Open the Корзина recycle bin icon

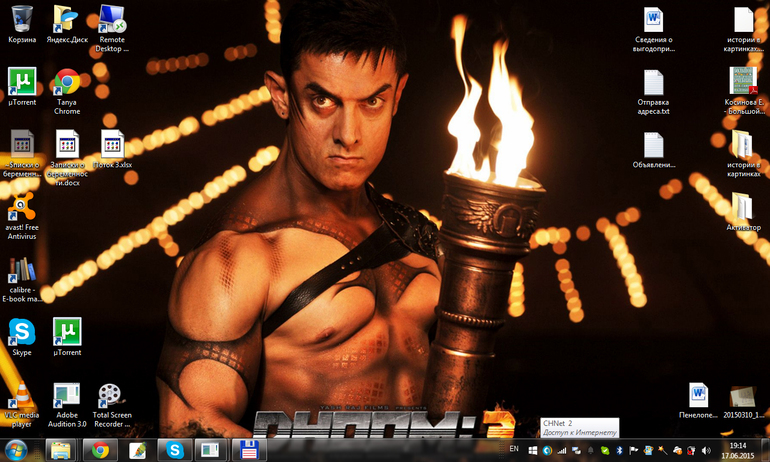22,19
